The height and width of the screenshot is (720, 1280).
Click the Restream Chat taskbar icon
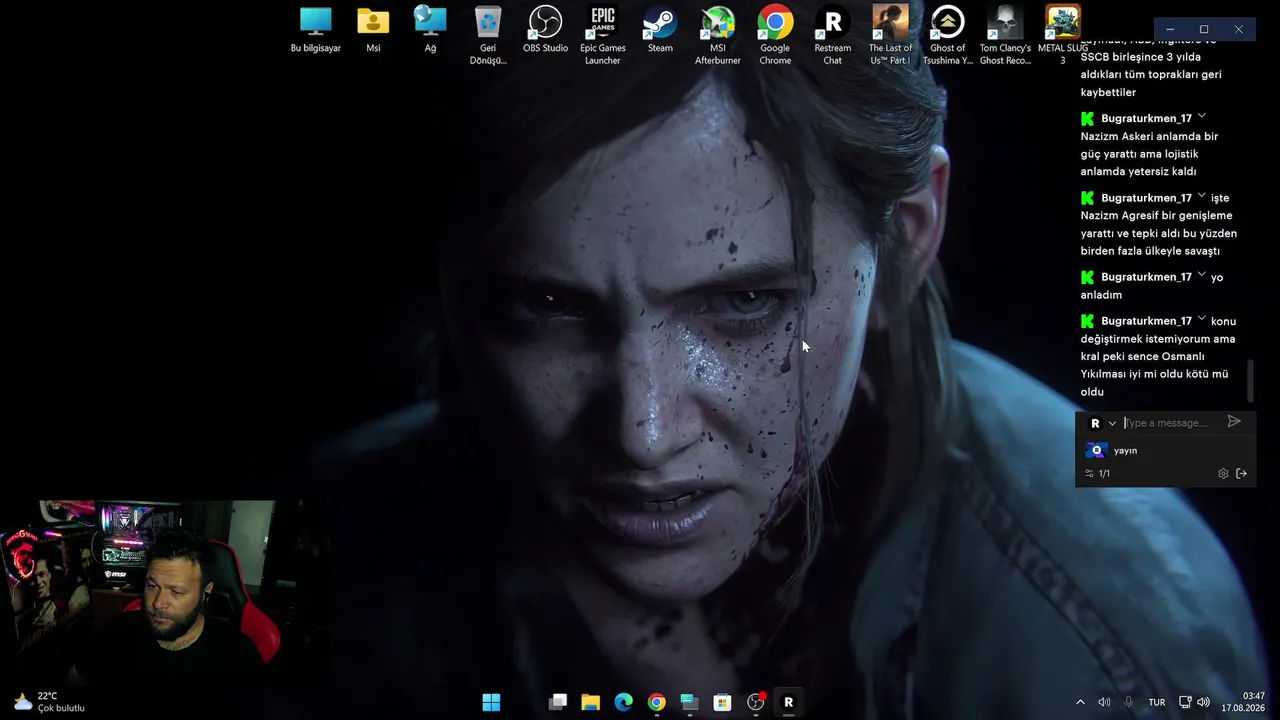coord(788,702)
